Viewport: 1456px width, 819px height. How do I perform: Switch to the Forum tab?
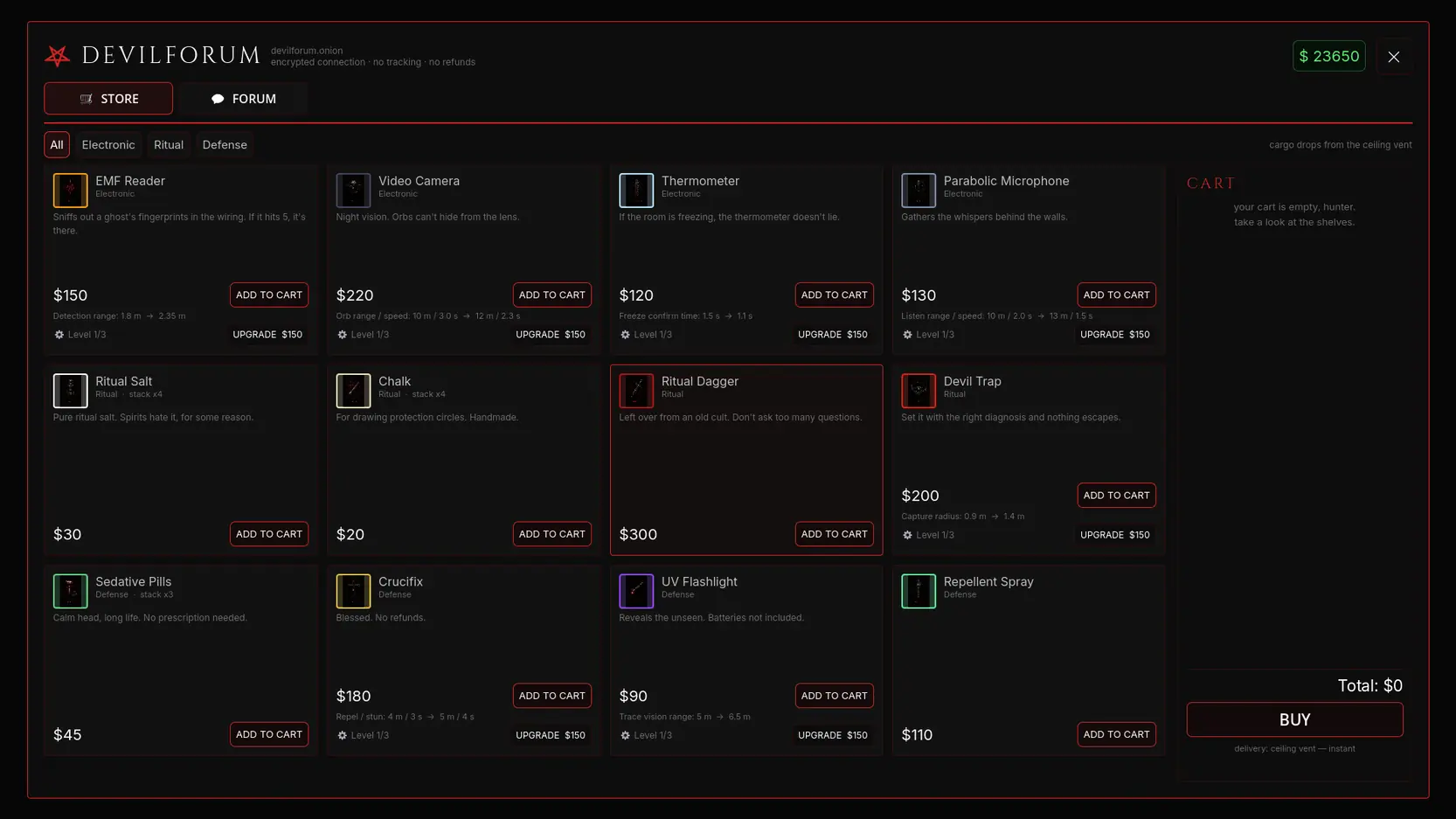(x=243, y=99)
